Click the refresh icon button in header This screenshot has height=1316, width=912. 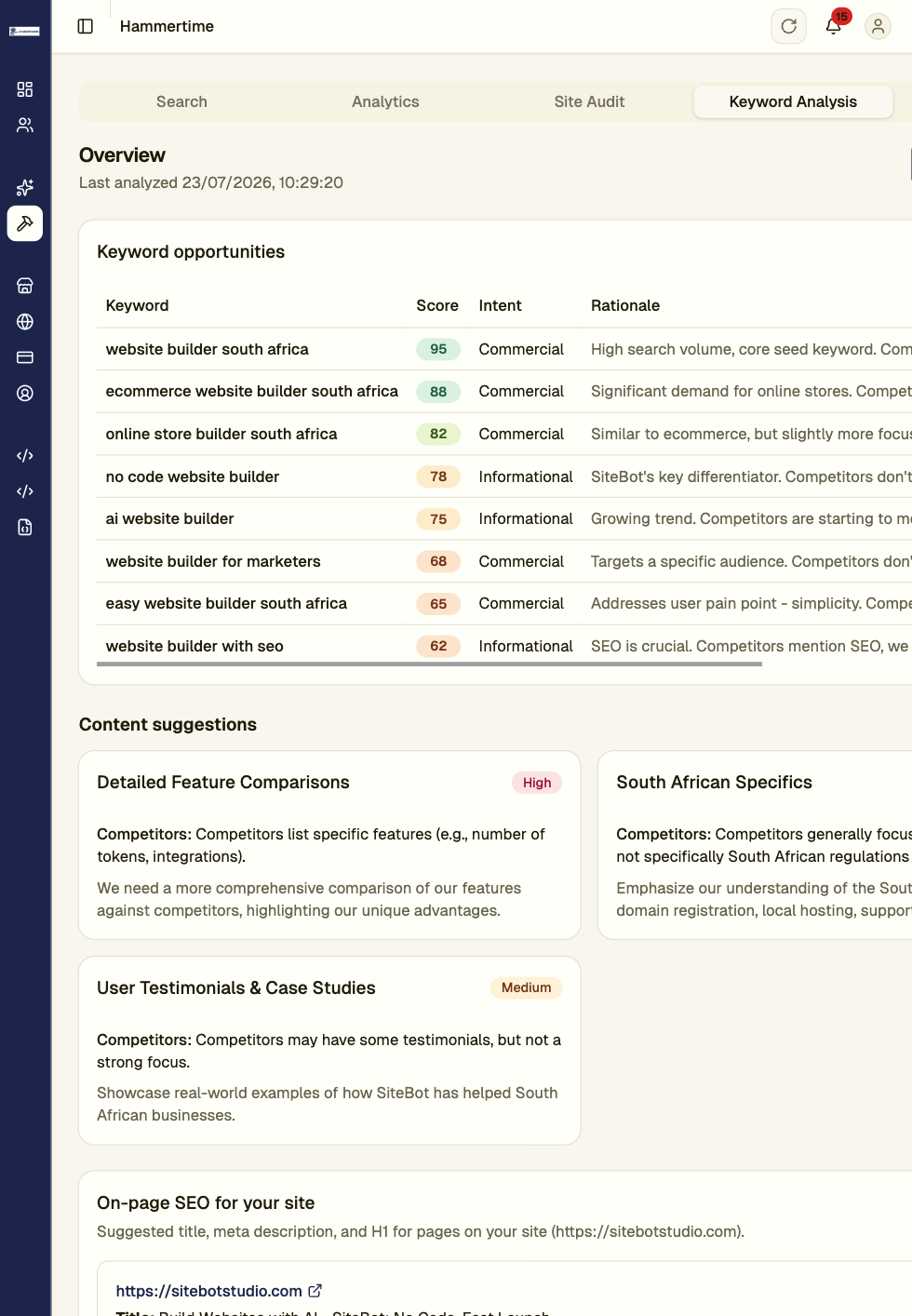[x=789, y=26]
